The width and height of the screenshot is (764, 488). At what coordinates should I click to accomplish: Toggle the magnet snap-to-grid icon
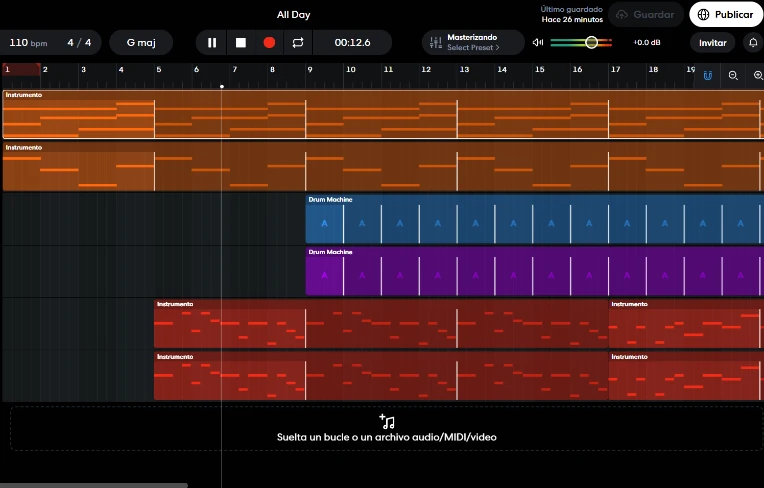707,75
